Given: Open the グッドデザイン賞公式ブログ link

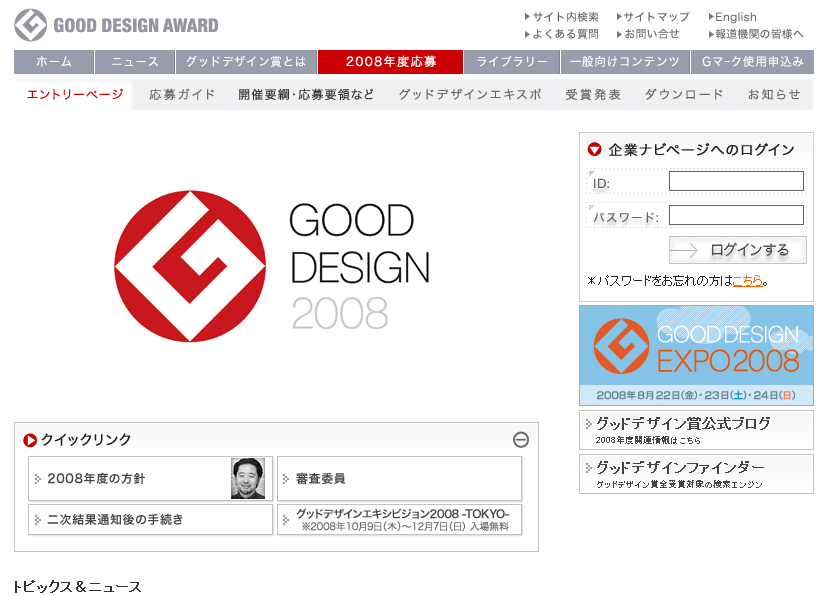Looking at the screenshot, I should point(696,430).
